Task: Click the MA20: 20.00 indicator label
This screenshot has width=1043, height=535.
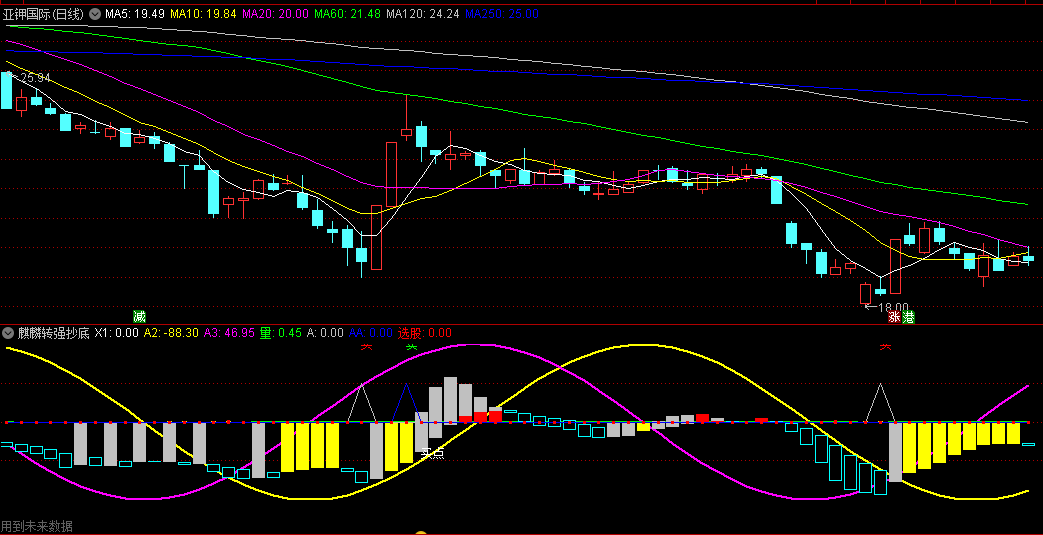Action: coord(275,14)
